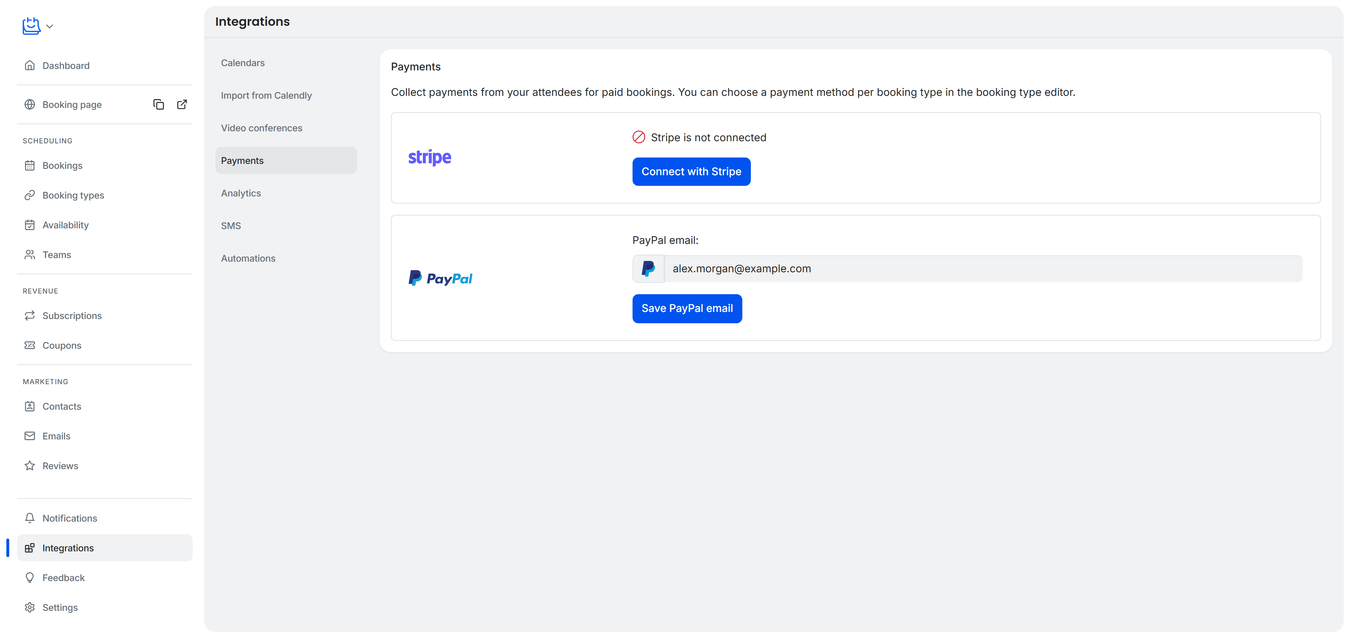
Task: Select Integrations in sidebar
Action: click(x=105, y=549)
